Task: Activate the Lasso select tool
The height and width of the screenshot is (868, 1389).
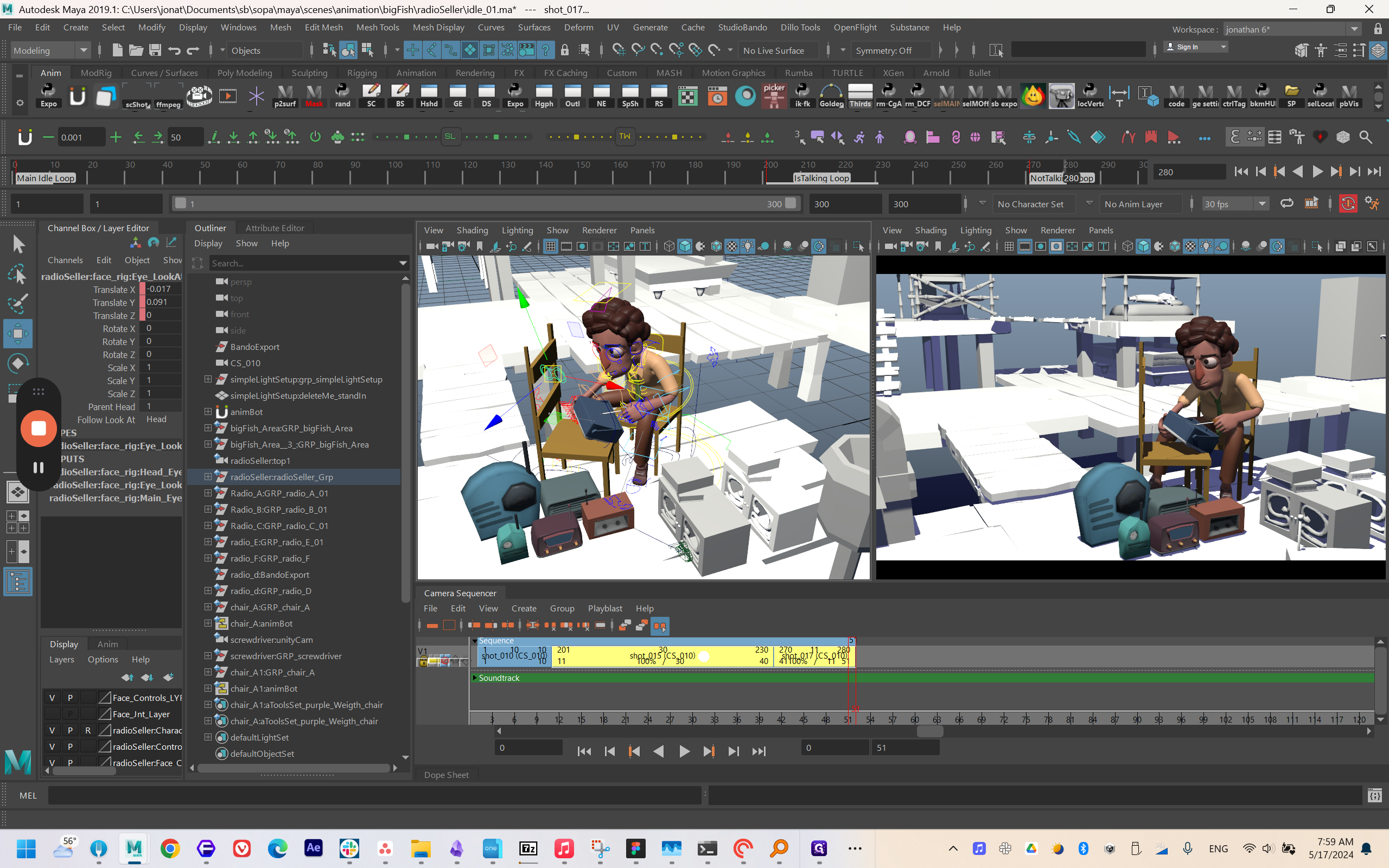Action: [18, 273]
